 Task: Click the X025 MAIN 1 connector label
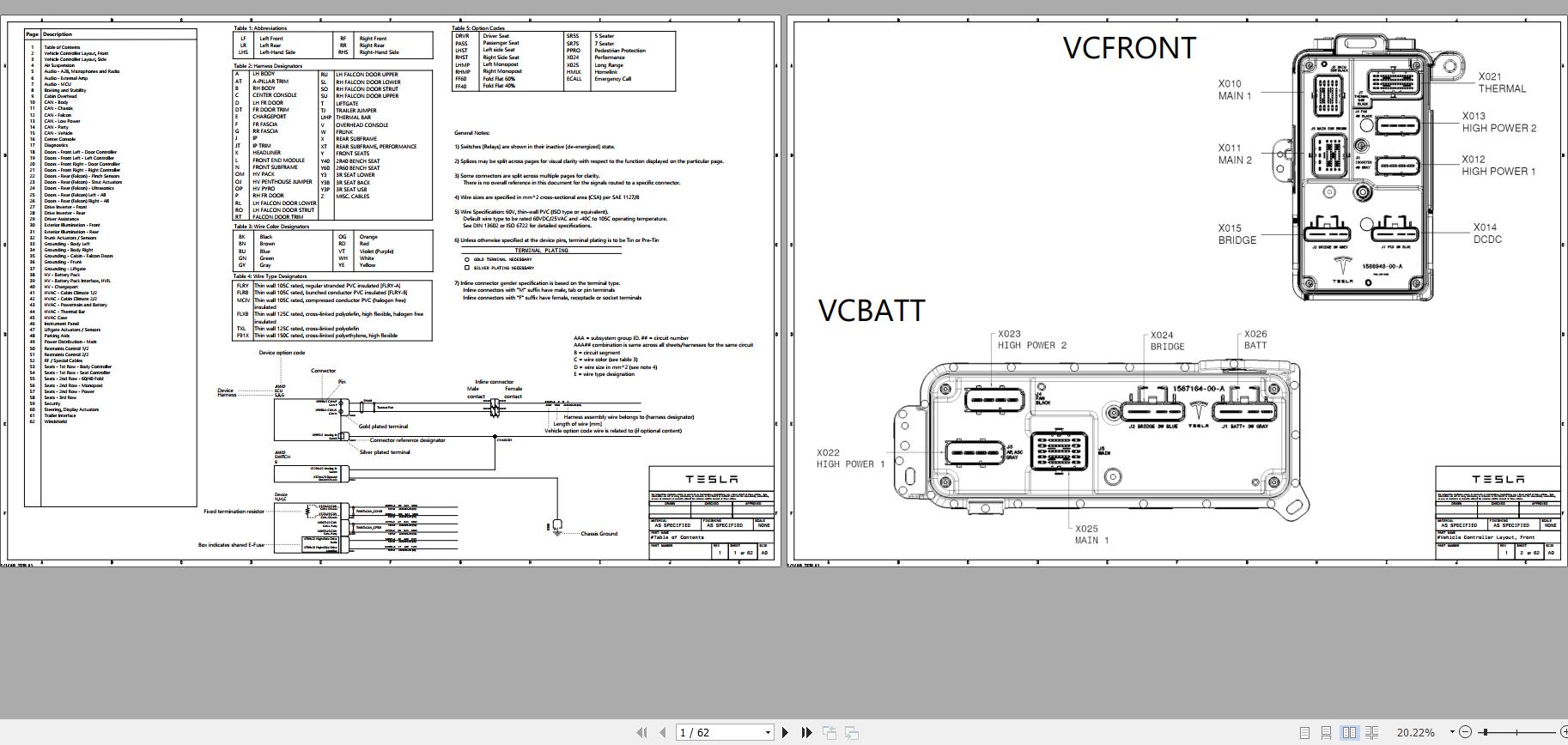(x=1091, y=535)
